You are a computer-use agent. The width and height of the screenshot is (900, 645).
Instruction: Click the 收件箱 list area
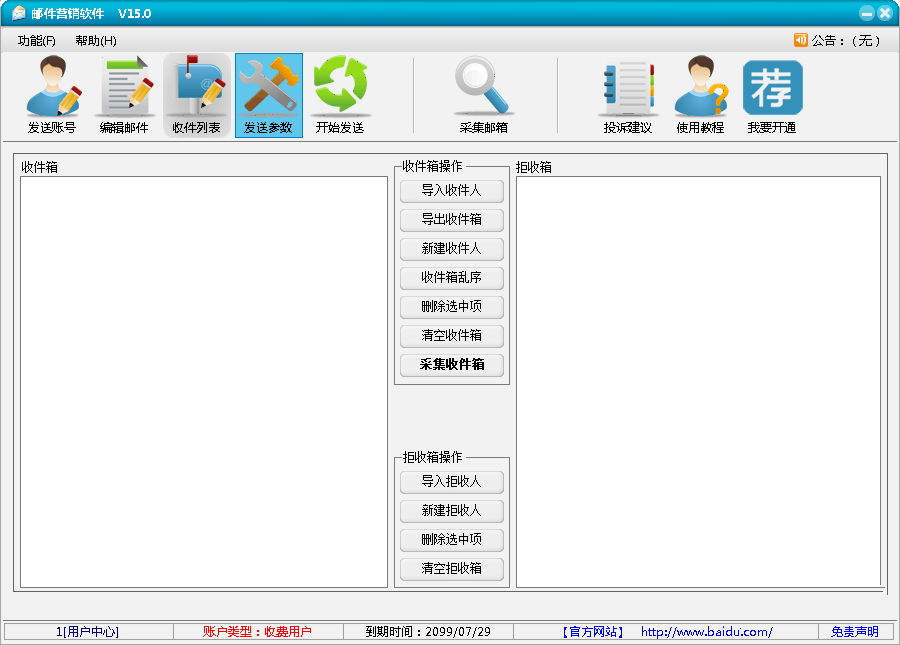tap(204, 382)
